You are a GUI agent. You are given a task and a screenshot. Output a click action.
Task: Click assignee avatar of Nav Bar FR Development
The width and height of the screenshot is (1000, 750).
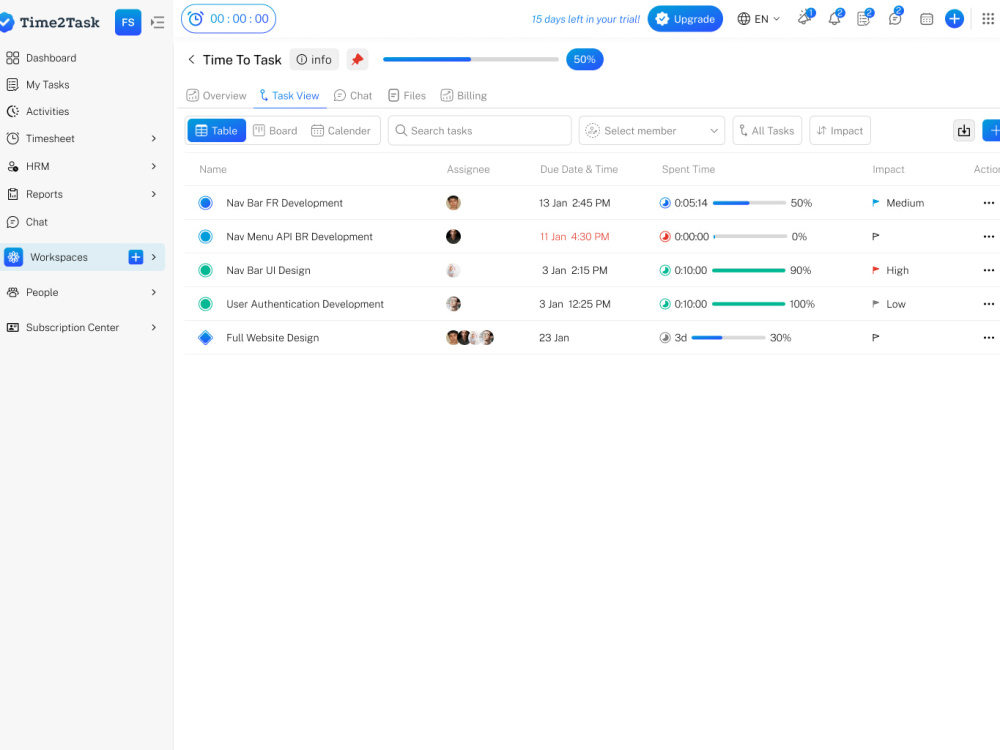[453, 203]
